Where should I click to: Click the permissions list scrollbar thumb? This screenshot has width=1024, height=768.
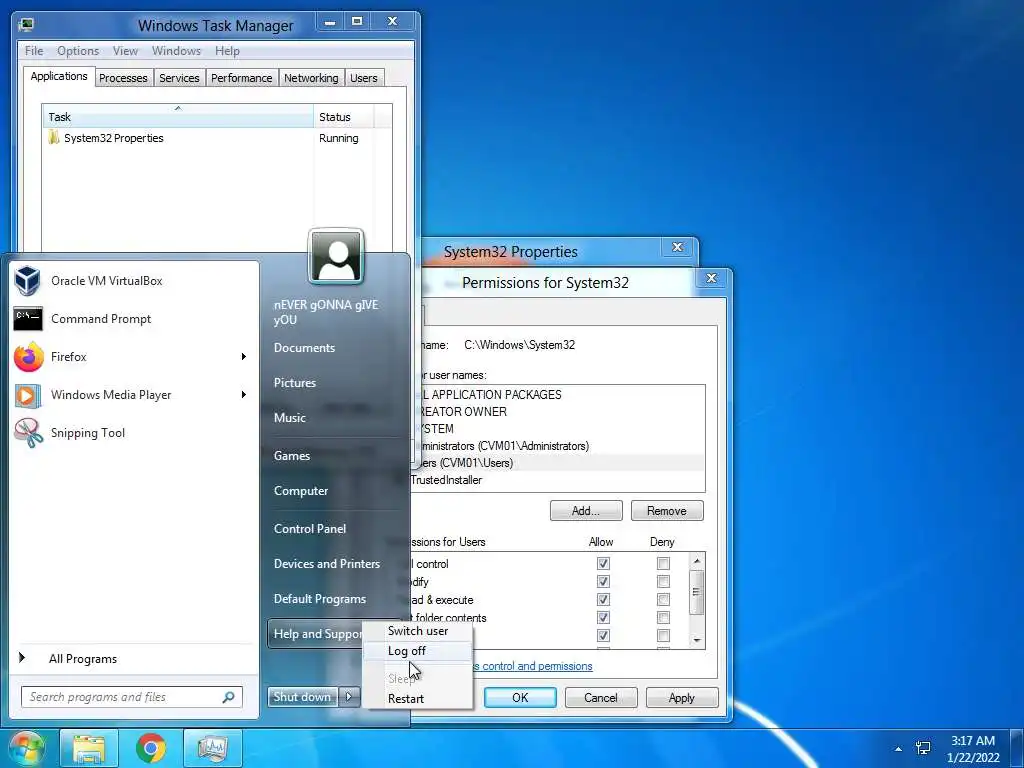tap(697, 592)
